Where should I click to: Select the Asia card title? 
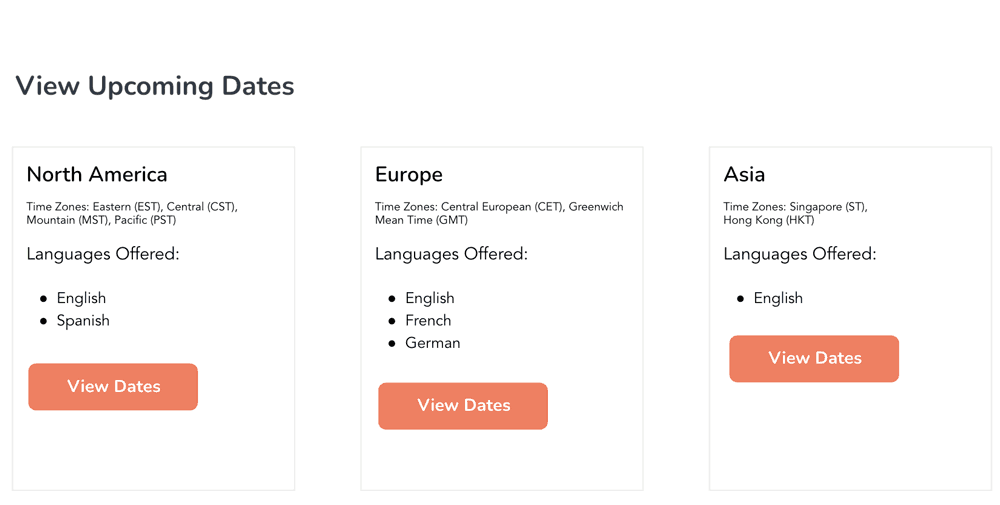[744, 175]
